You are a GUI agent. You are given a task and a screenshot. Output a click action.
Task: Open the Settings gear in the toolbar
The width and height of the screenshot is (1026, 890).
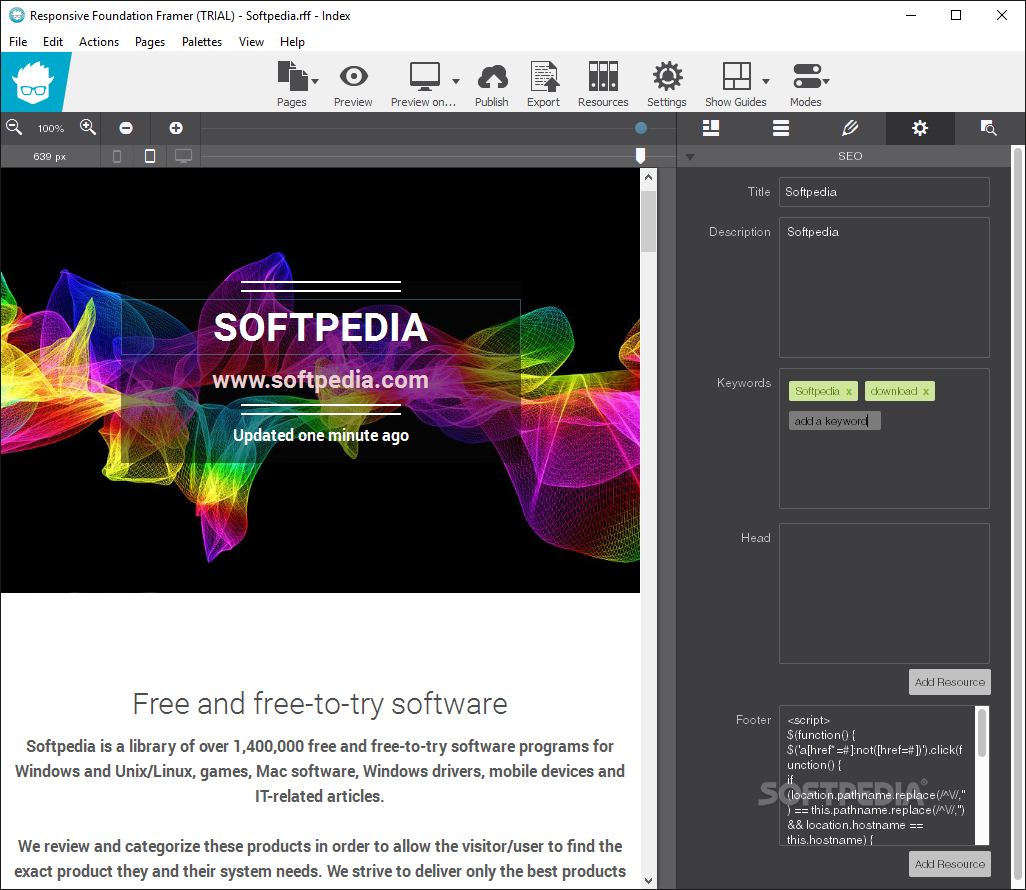[x=667, y=77]
